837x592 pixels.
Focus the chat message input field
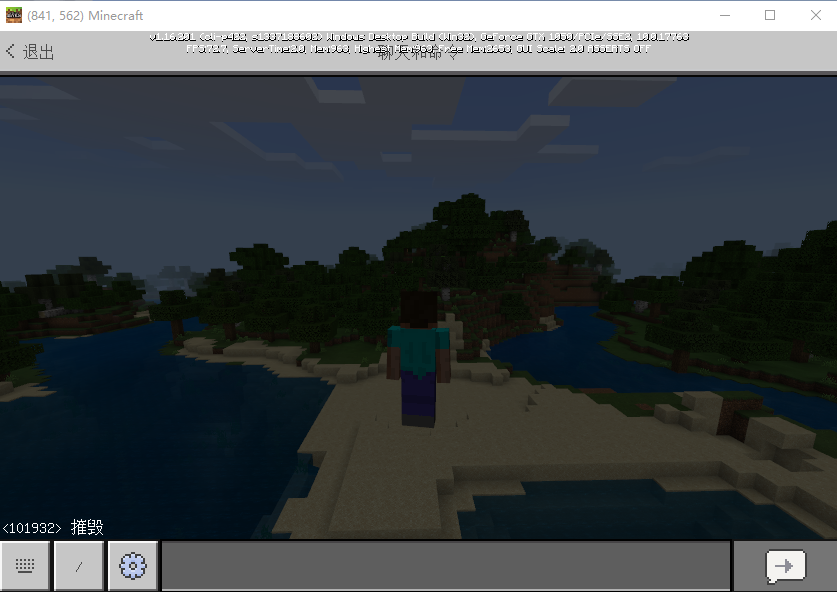[x=446, y=566]
